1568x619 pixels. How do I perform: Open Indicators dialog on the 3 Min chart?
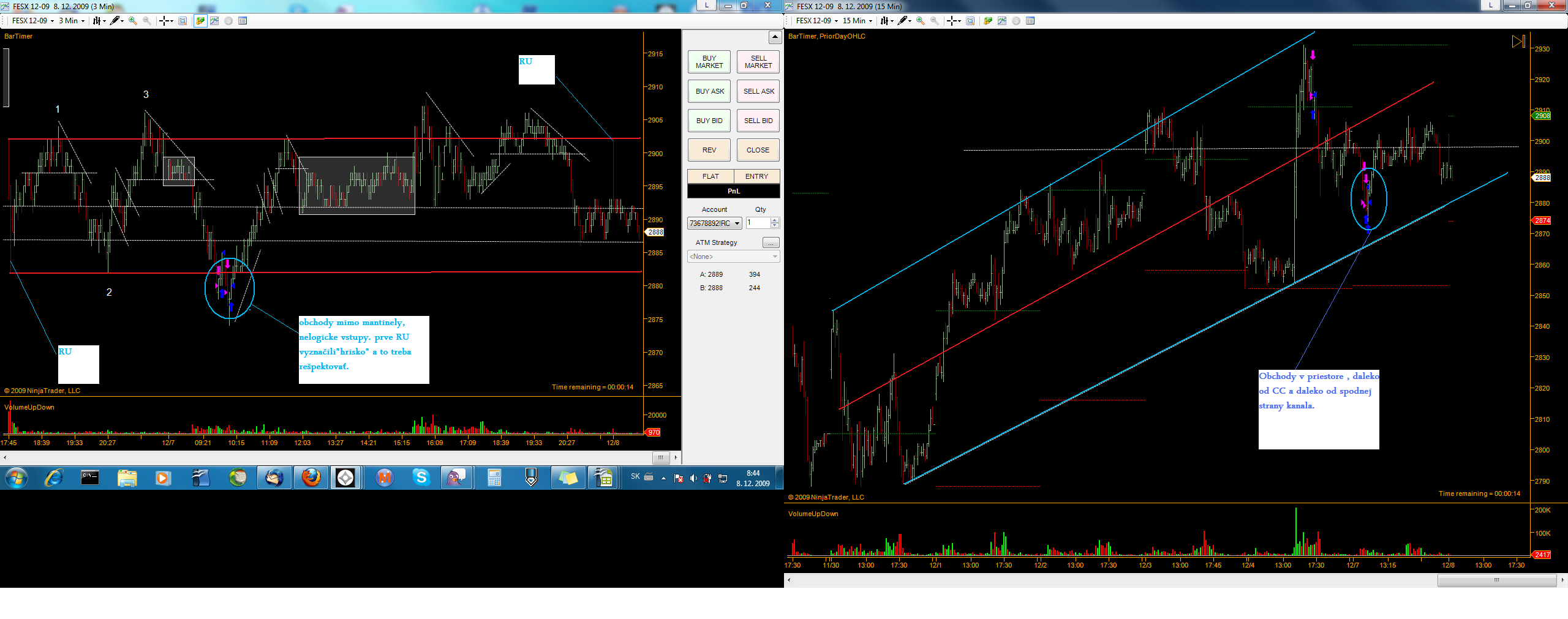click(214, 21)
